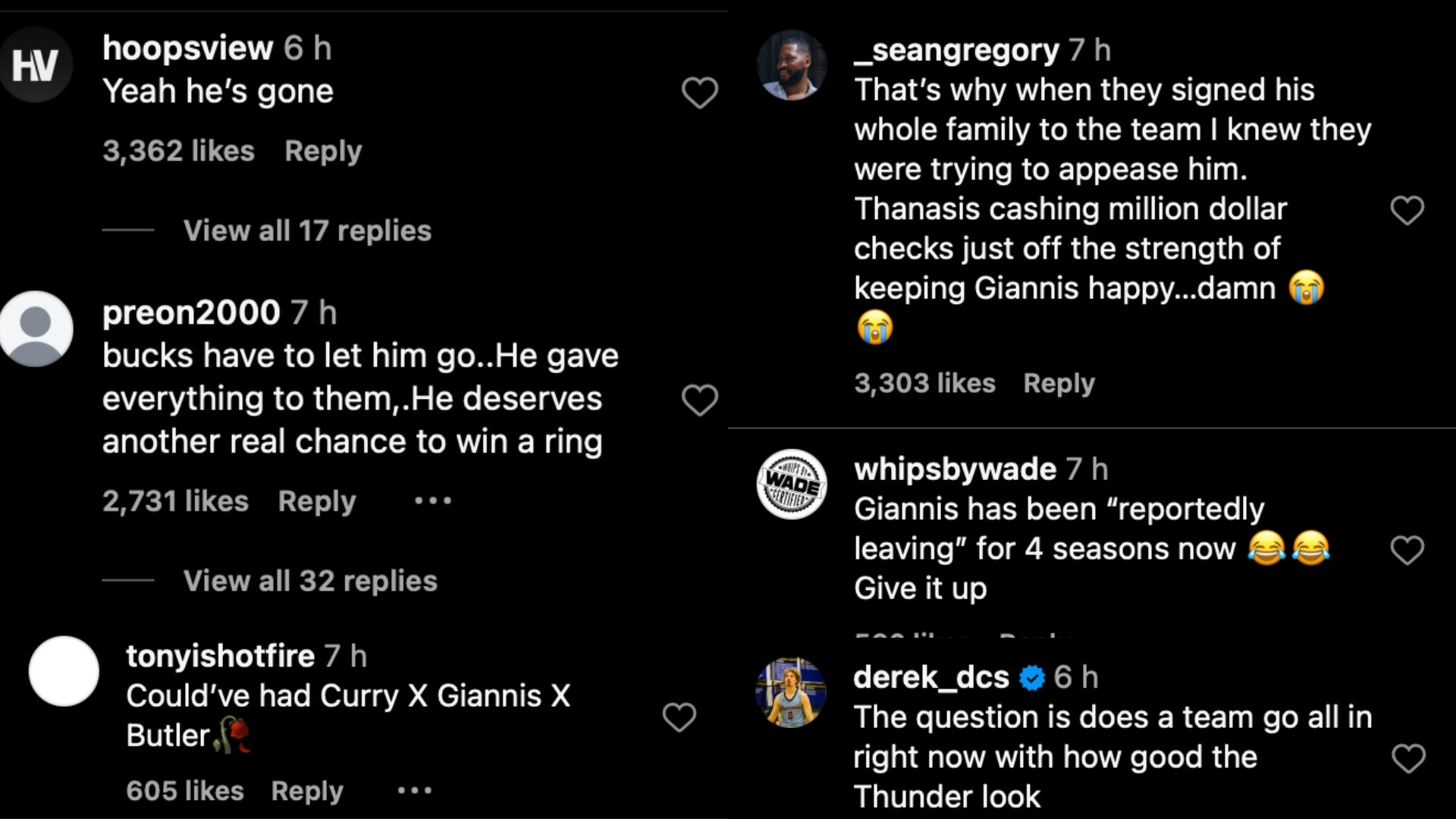Reply to preon2000's comment
1456x819 pixels.
[x=317, y=501]
